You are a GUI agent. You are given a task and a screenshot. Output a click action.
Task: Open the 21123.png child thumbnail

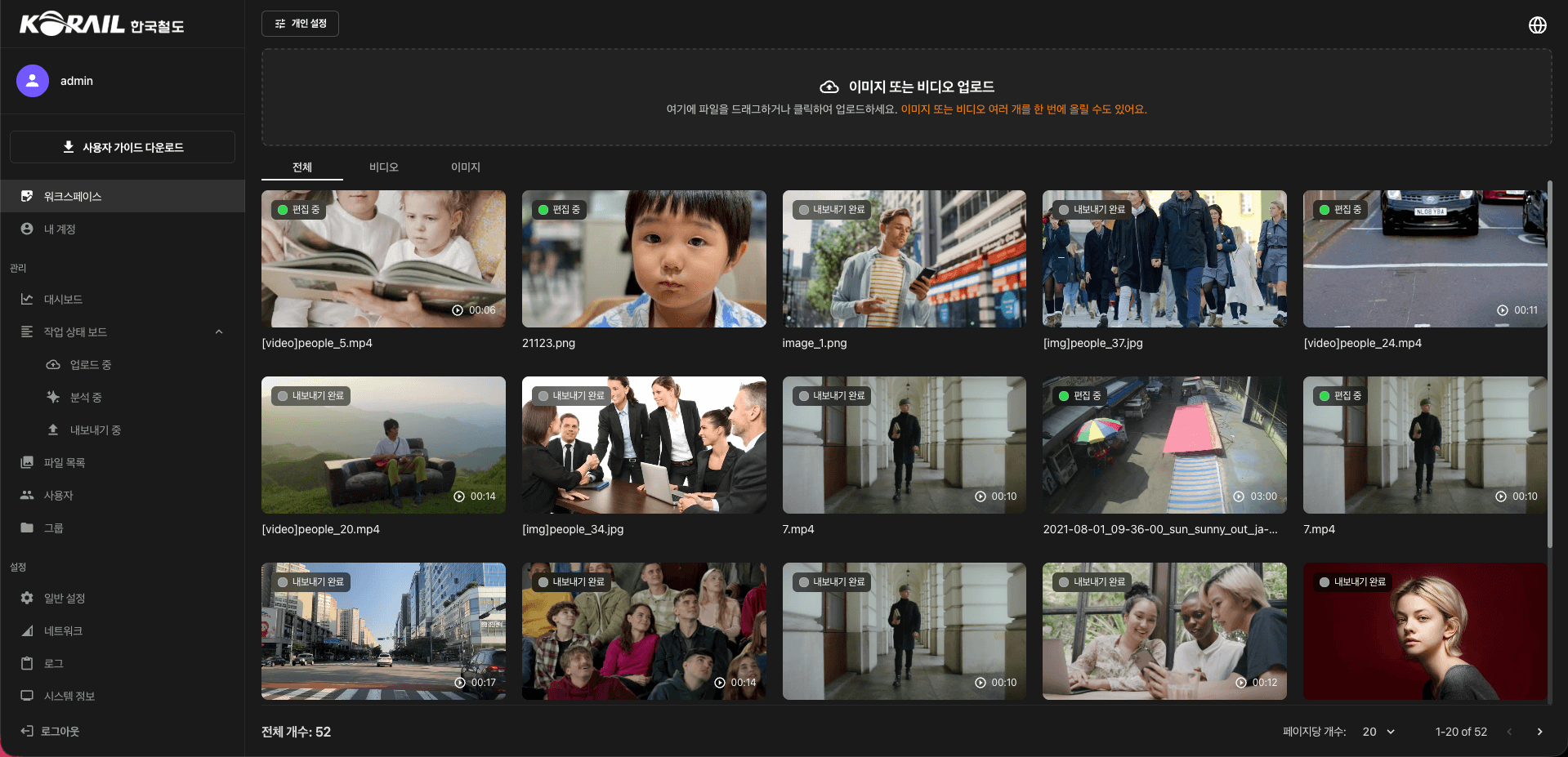pyautogui.click(x=644, y=259)
